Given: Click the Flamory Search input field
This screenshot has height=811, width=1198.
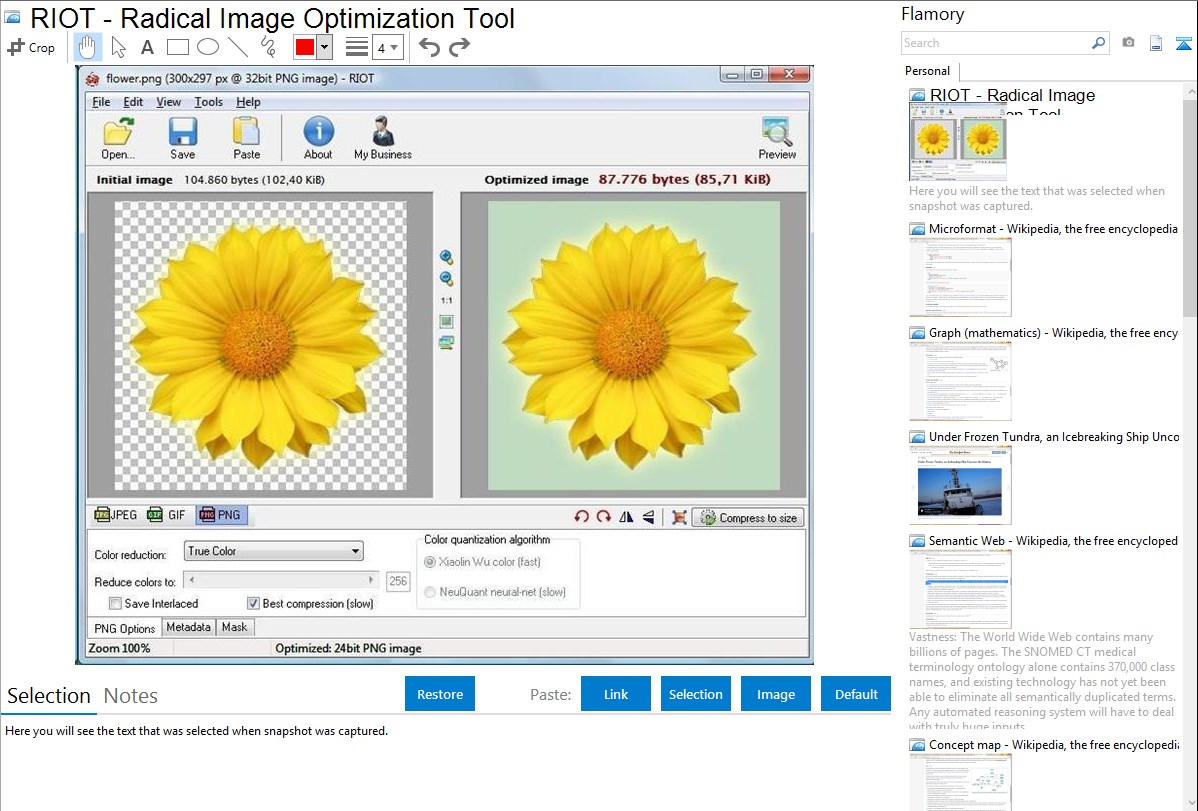Looking at the screenshot, I should (996, 43).
